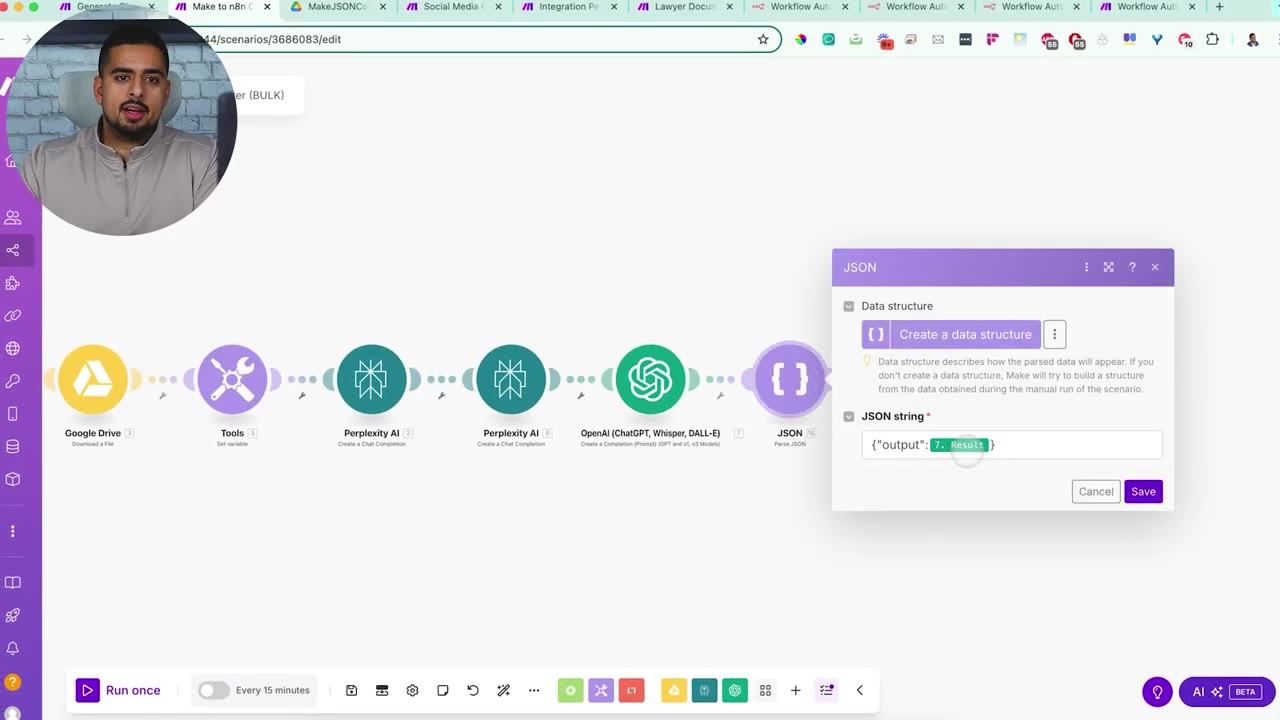
Task: Switch to the MakeJSONCo browser tab
Action: pos(337,7)
